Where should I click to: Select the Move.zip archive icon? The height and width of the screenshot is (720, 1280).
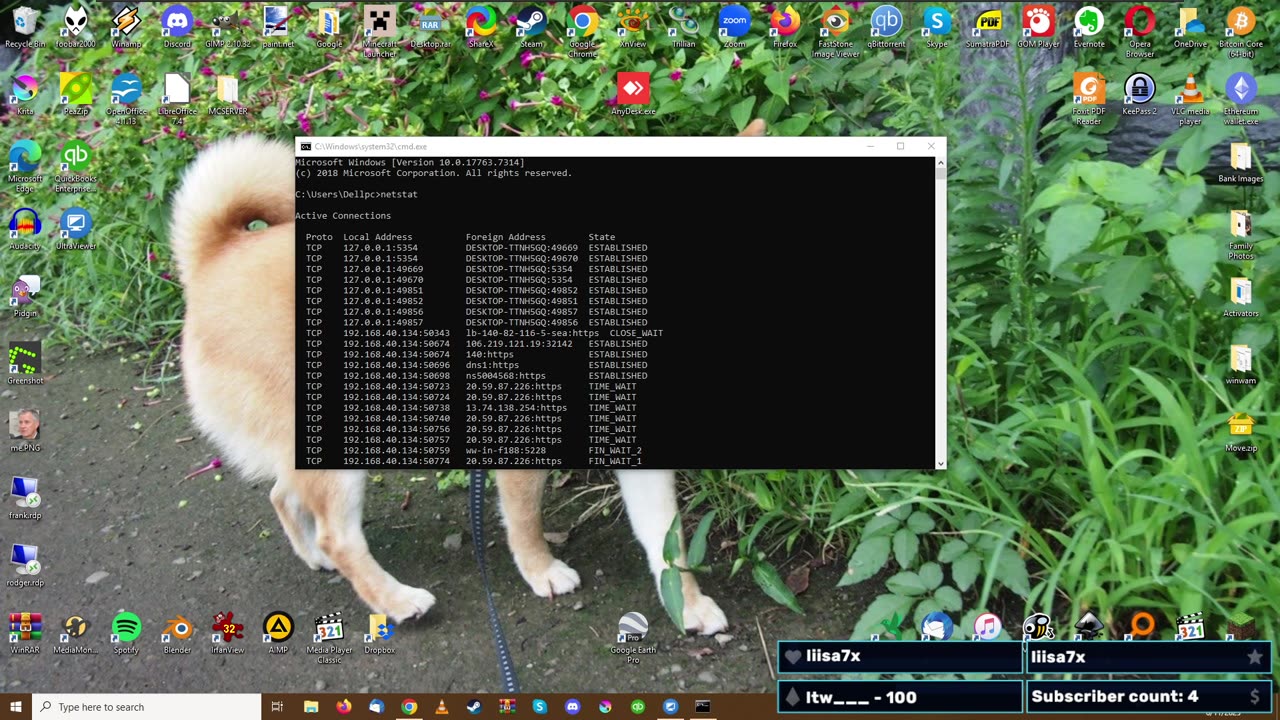tap(1241, 431)
